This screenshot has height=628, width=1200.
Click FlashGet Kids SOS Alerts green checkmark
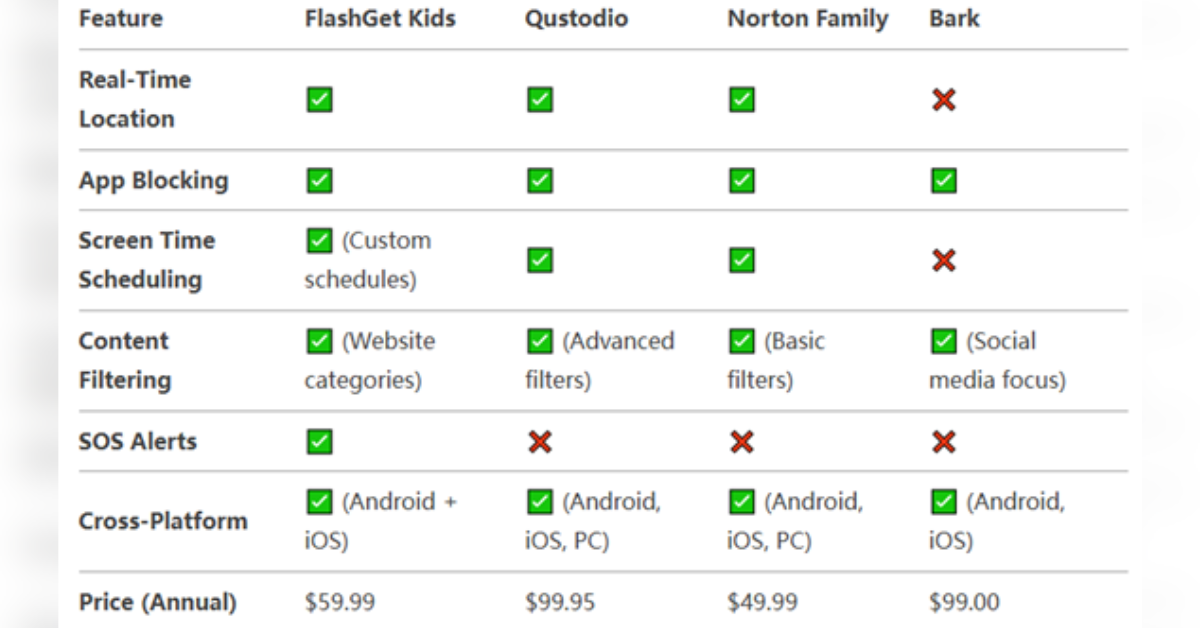click(x=320, y=442)
